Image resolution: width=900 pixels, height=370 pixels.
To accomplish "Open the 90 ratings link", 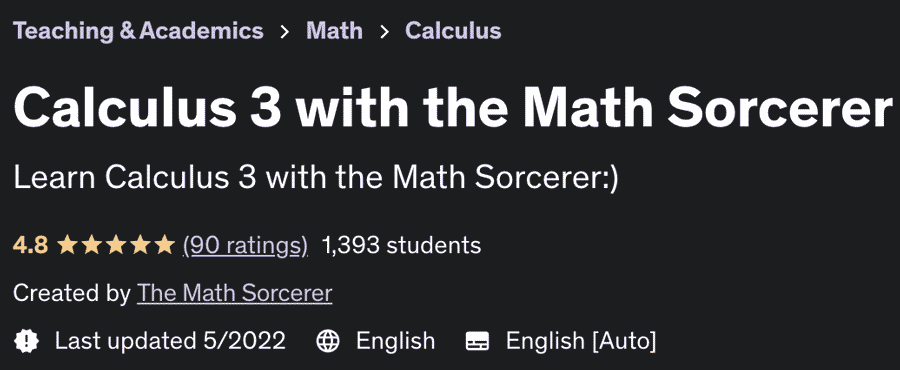I will point(245,246).
